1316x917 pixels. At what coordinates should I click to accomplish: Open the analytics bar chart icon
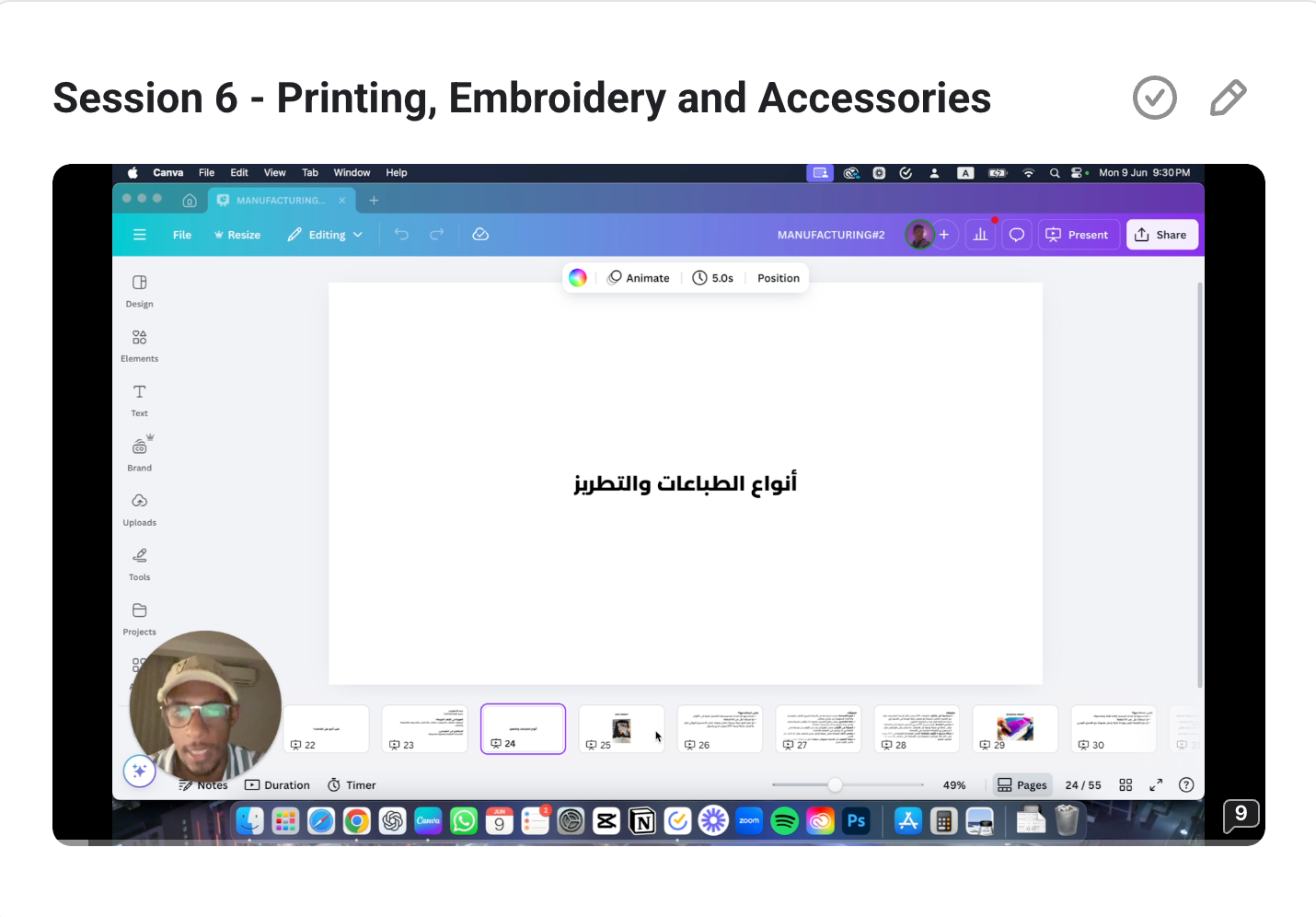[980, 235]
